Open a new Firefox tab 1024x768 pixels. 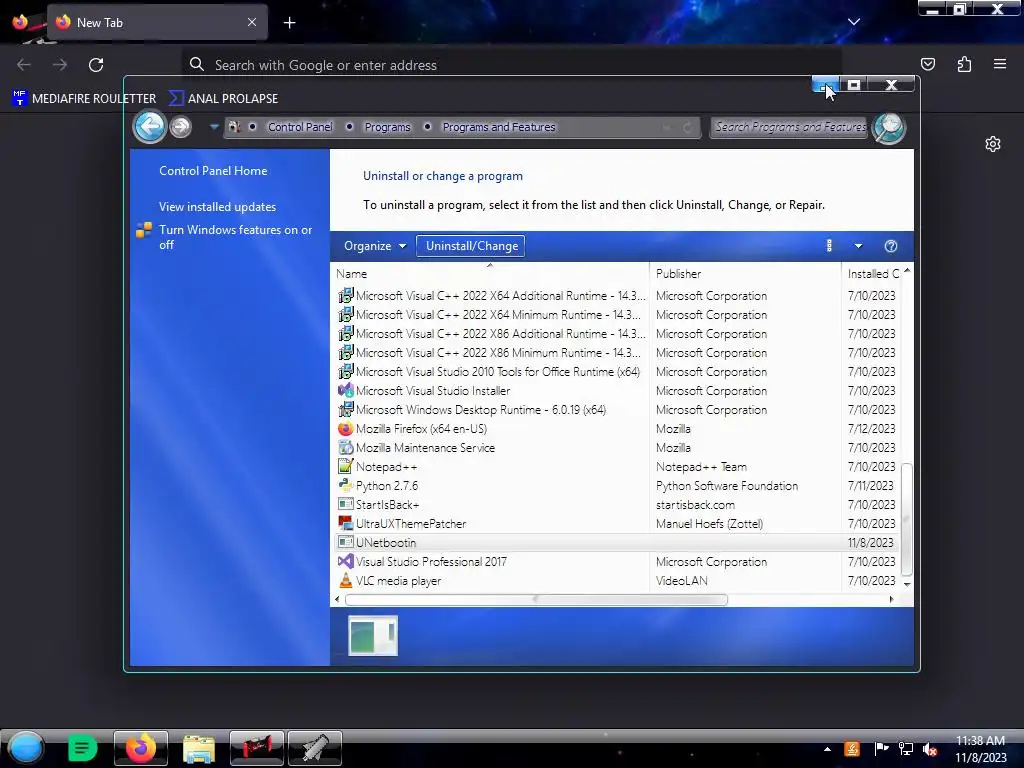[289, 23]
